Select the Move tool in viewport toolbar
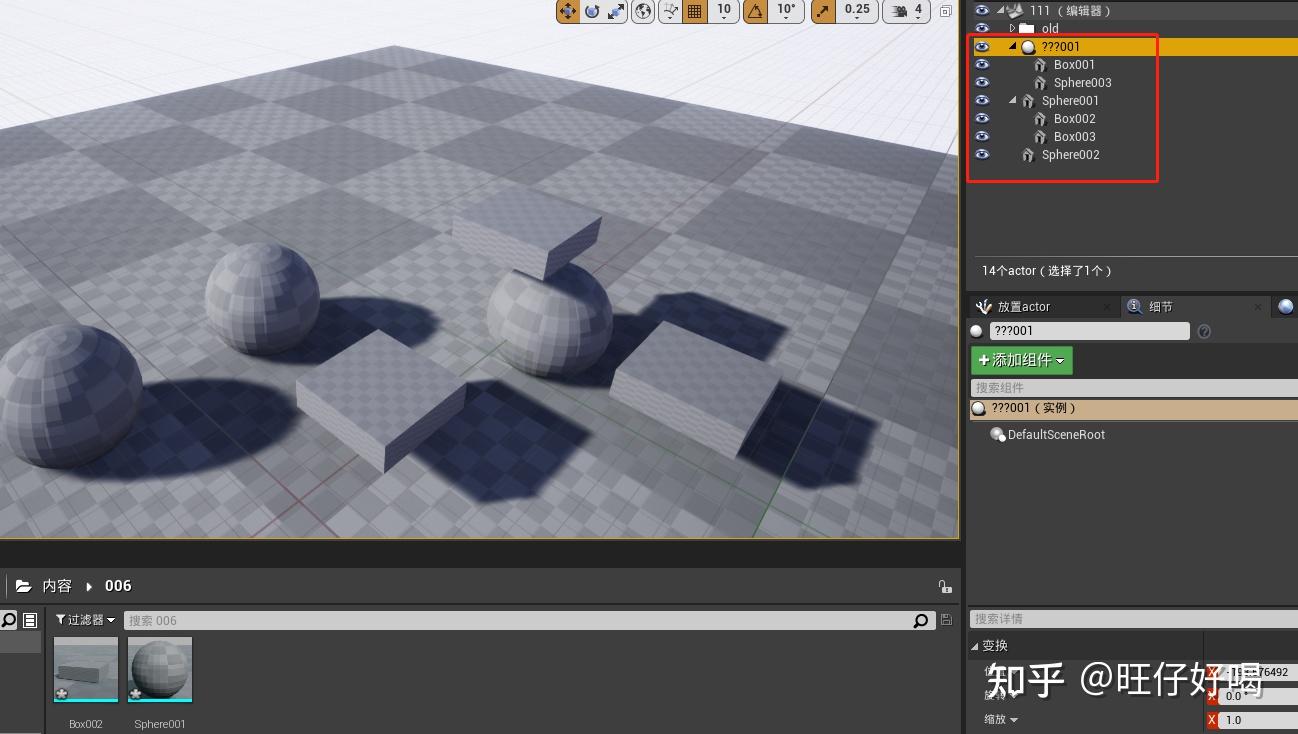This screenshot has width=1298, height=734. [x=568, y=12]
